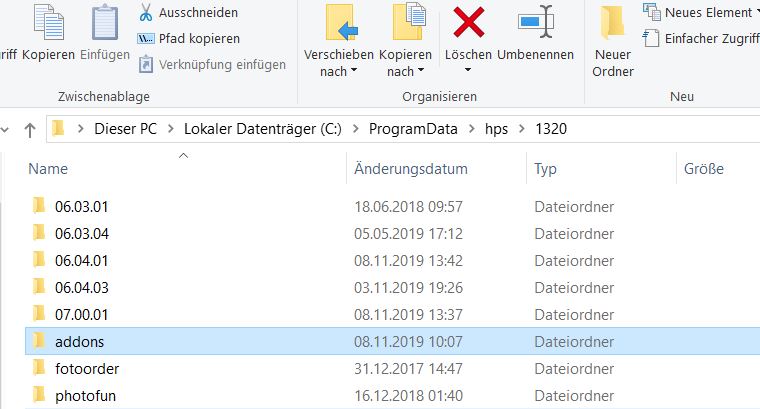
Task: Sort by the Änderungsdatum column header
Action: (411, 169)
